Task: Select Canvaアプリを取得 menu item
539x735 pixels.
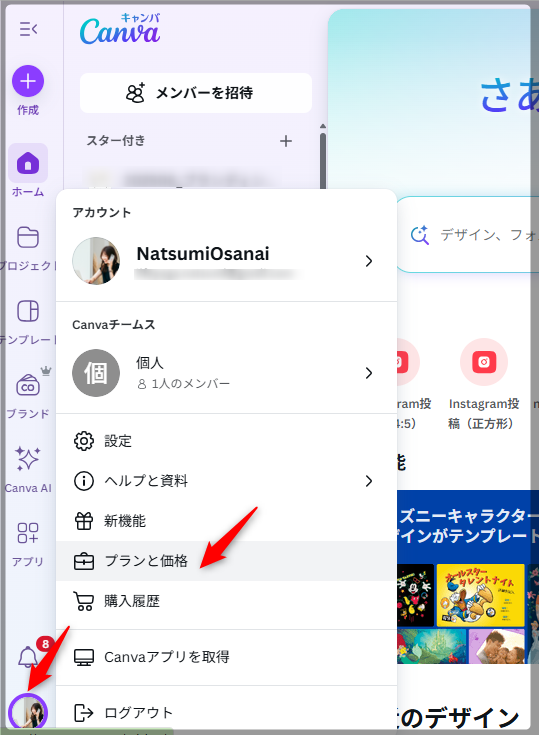Action: [226, 657]
